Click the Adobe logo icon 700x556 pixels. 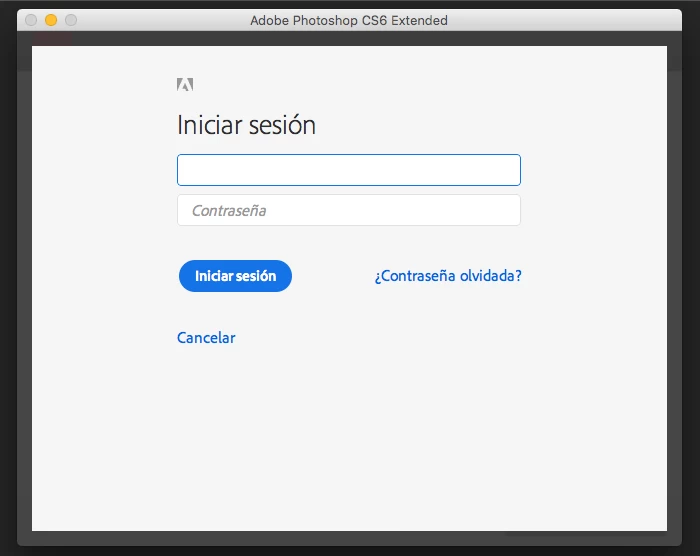(x=185, y=84)
